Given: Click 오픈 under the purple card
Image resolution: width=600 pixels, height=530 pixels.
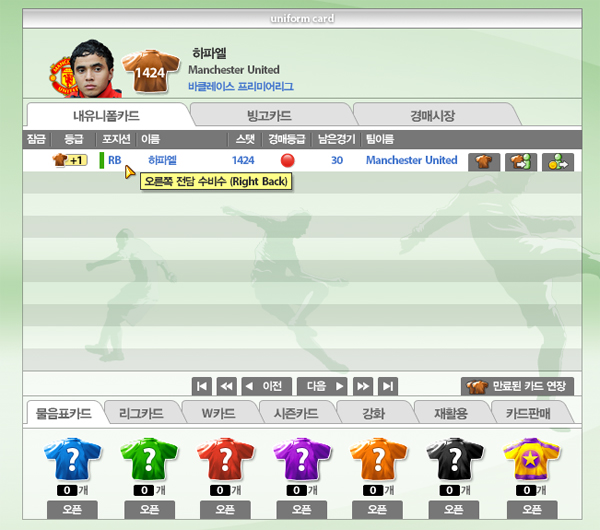Looking at the screenshot, I should (302, 510).
